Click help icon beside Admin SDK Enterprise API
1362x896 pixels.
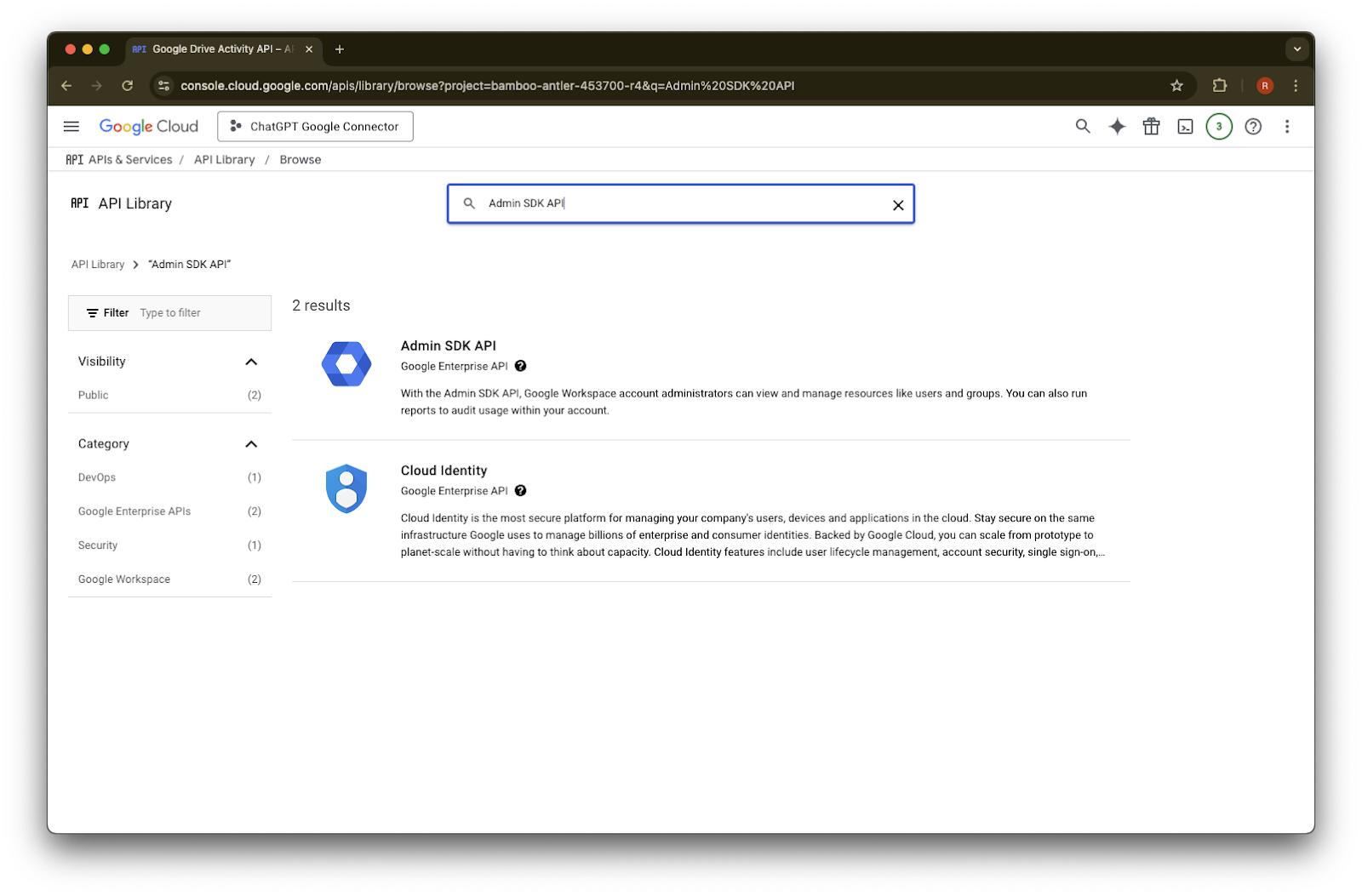click(x=521, y=367)
